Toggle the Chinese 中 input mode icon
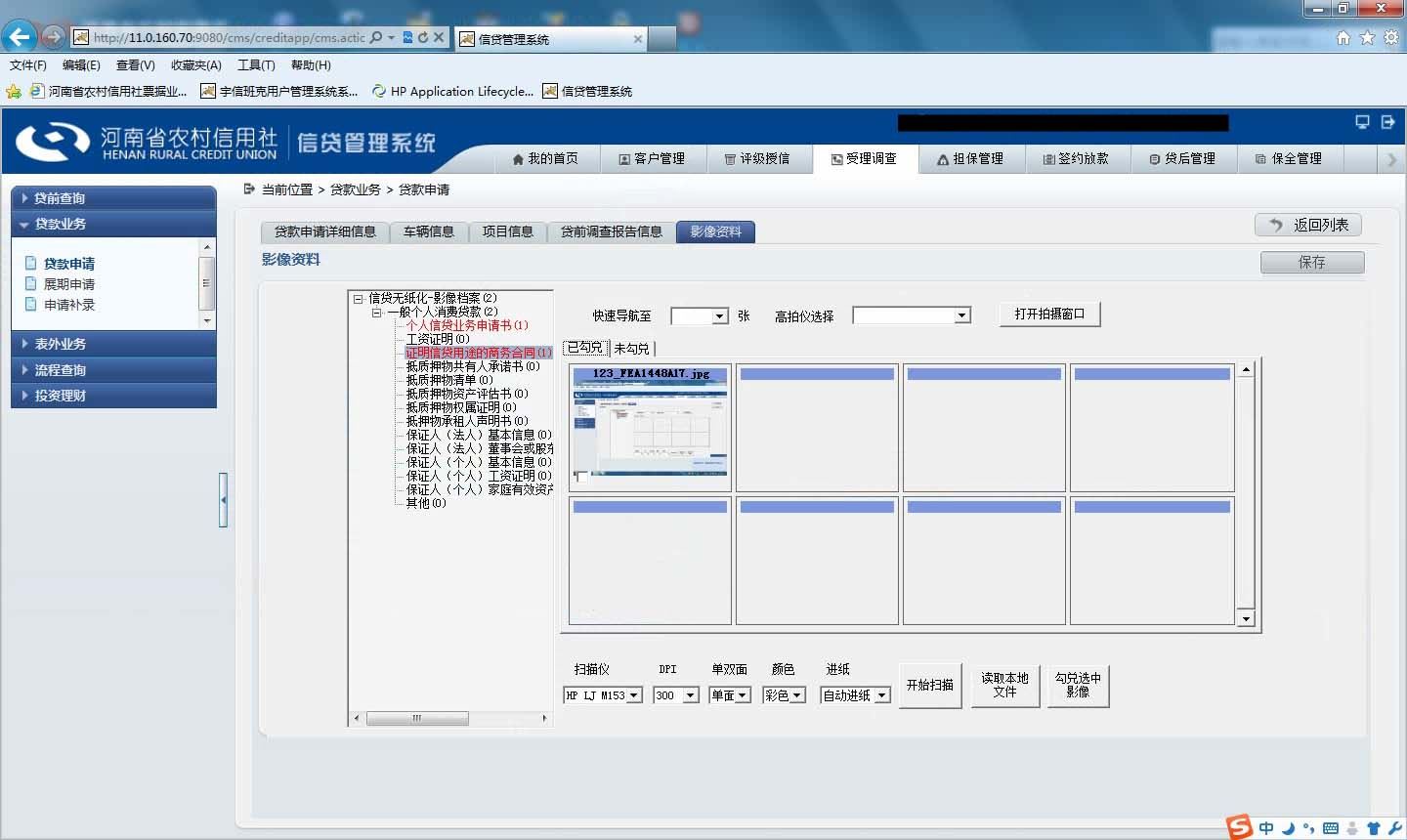Viewport: 1407px width, 840px height. (x=1266, y=828)
